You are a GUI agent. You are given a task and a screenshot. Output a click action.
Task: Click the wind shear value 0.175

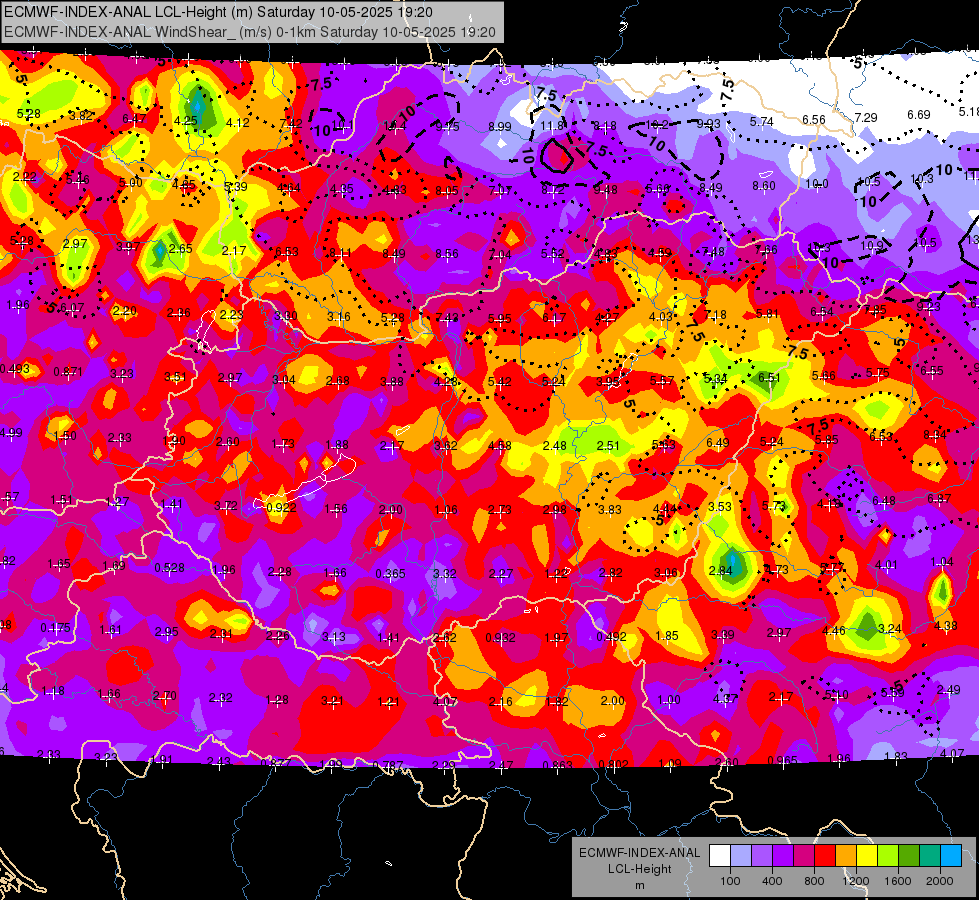[x=56, y=628]
